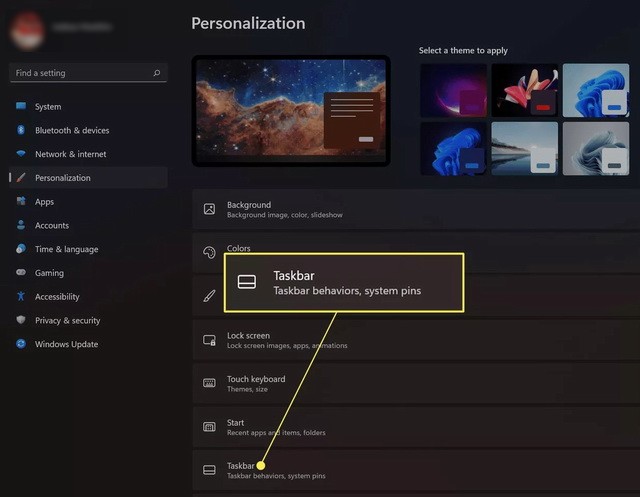Click the Accessibility figure icon
640x497 pixels.
21,296
